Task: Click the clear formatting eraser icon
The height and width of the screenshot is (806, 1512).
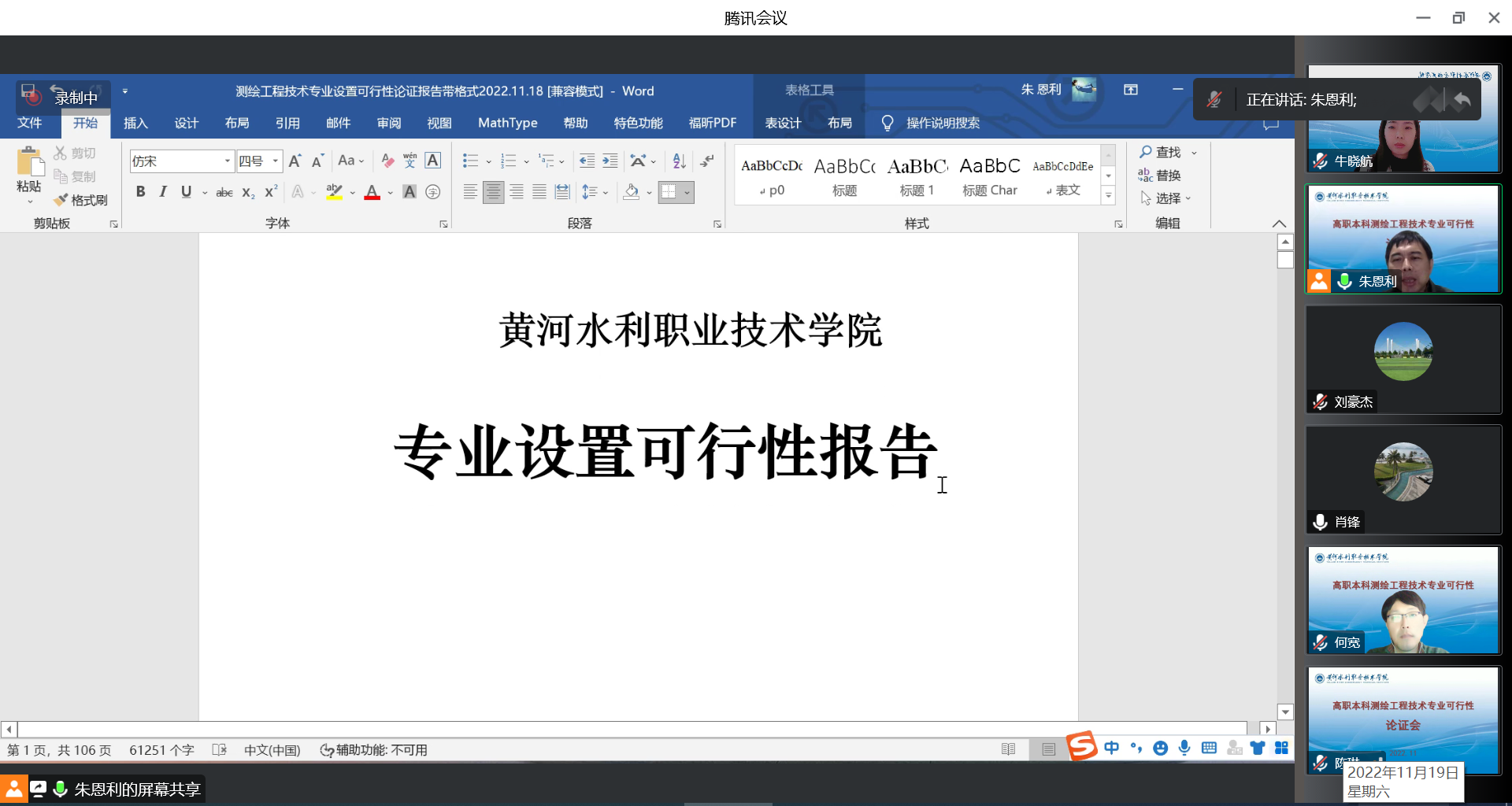Action: click(x=387, y=161)
